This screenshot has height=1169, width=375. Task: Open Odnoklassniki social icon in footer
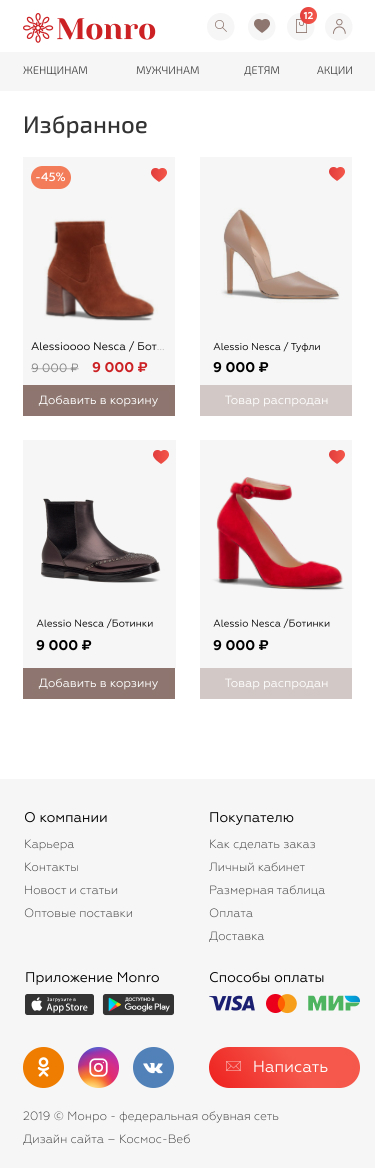[x=44, y=1067]
